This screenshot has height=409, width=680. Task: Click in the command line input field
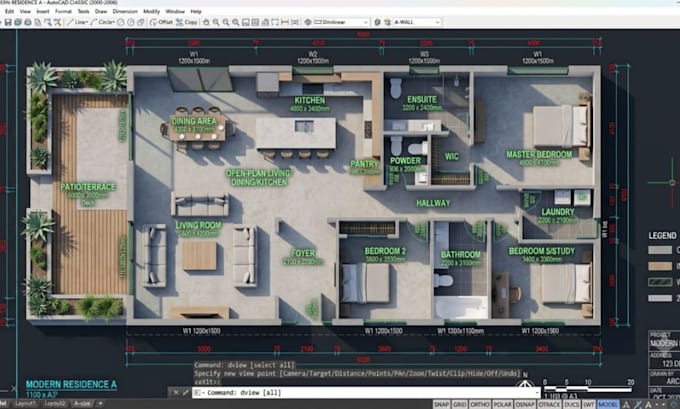tap(366, 393)
